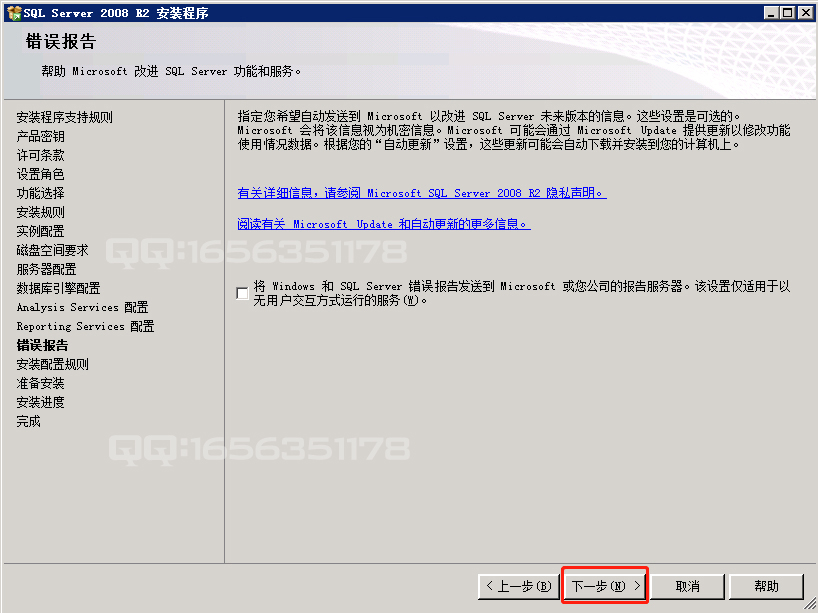Go back with the 上一步(B) button
Screen dimensions: 818x613
(519, 586)
